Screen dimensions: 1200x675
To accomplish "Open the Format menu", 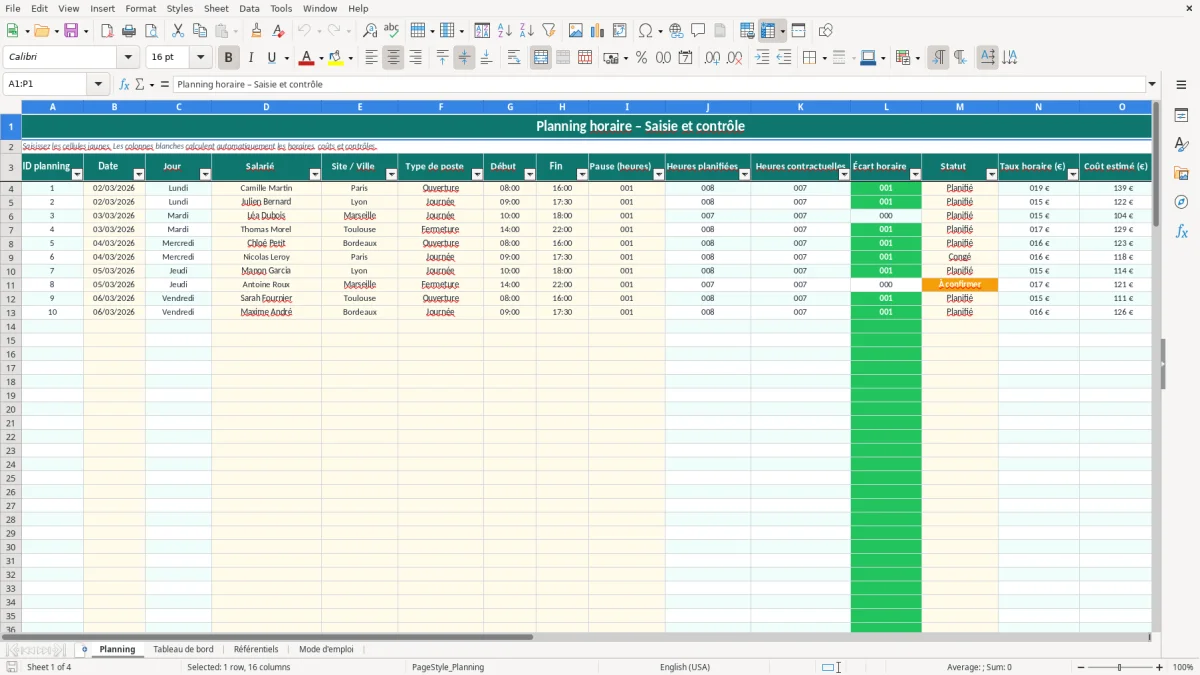I will tap(140, 8).
